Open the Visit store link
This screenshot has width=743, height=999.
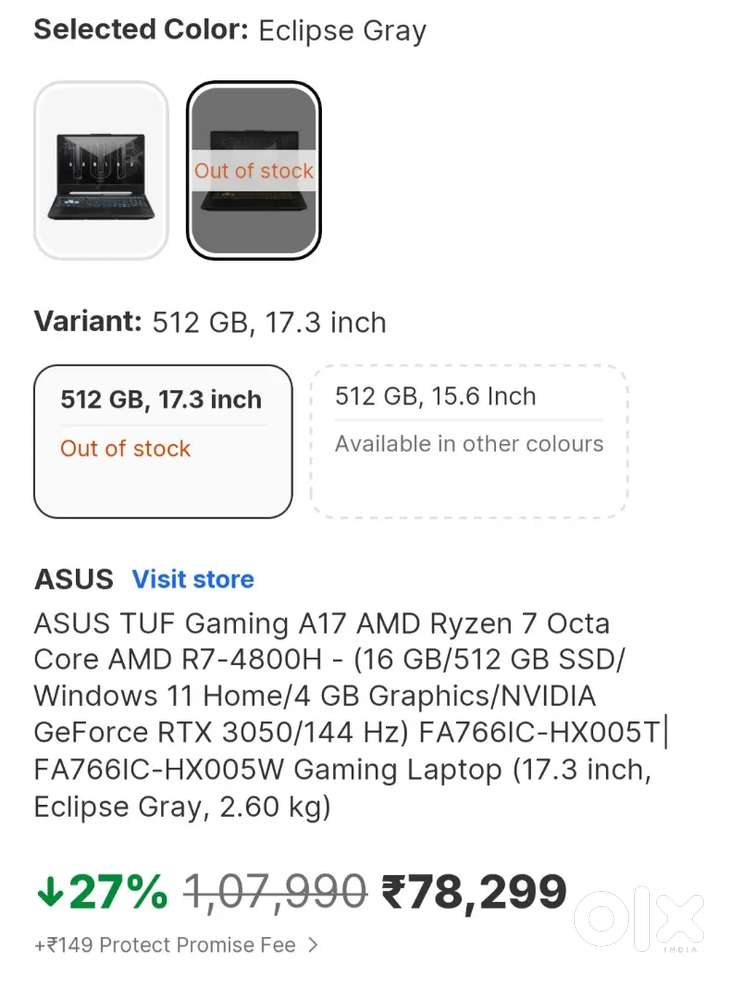tap(193, 579)
